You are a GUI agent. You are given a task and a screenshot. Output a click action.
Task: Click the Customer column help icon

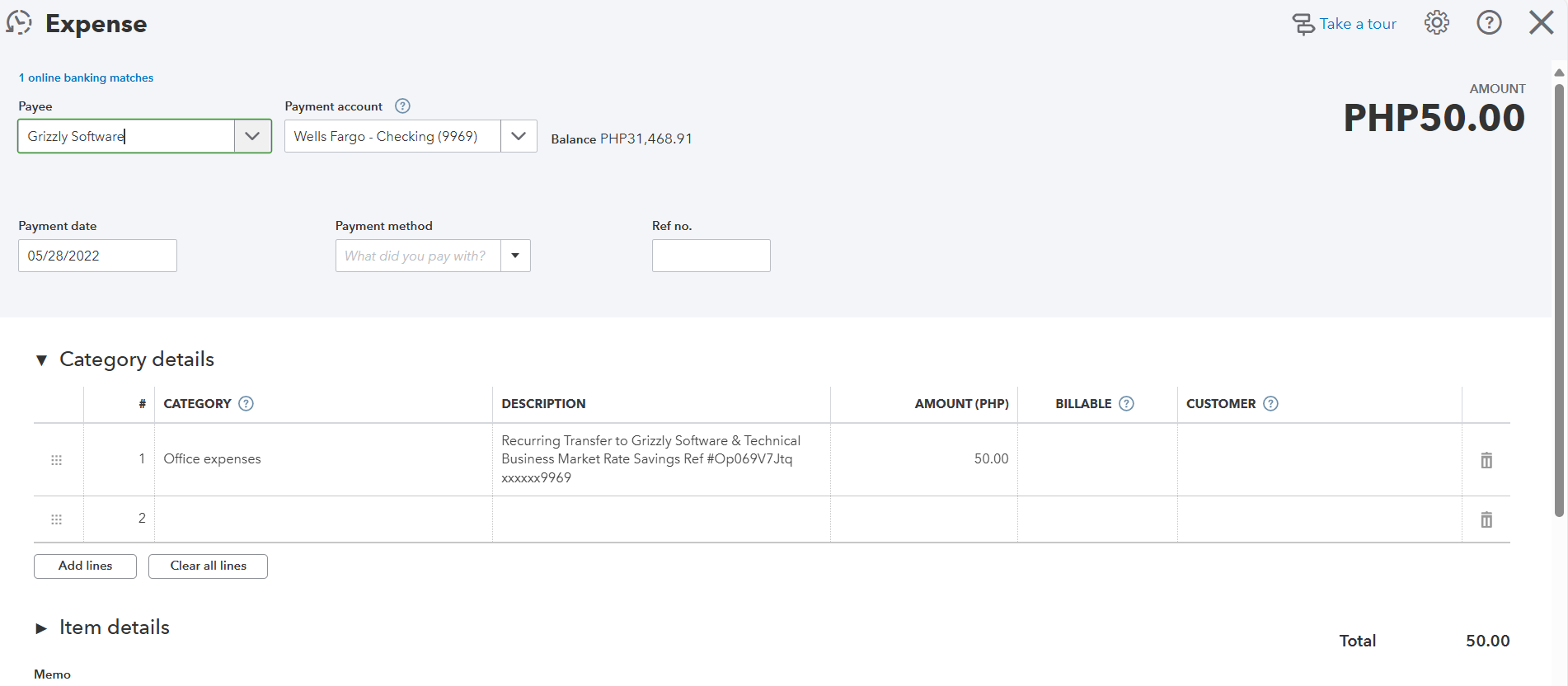click(1270, 404)
